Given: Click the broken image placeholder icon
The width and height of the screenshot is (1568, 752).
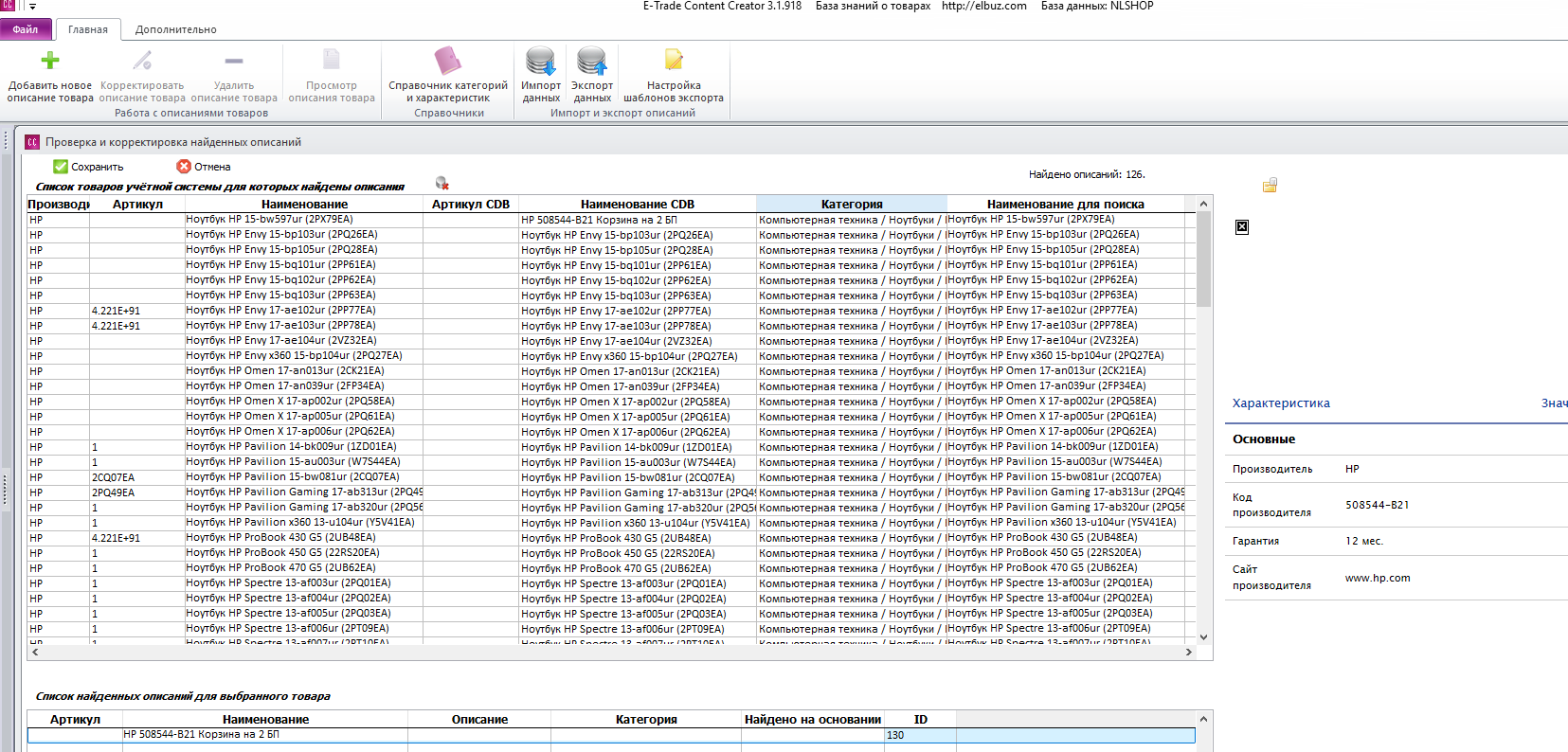Looking at the screenshot, I should 1242,227.
